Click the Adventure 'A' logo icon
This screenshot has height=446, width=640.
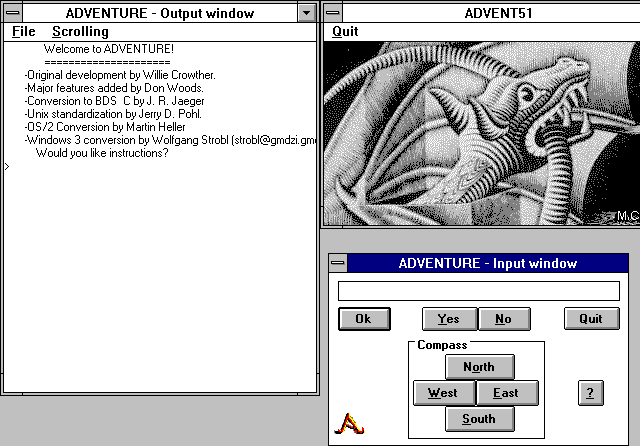pos(349,424)
